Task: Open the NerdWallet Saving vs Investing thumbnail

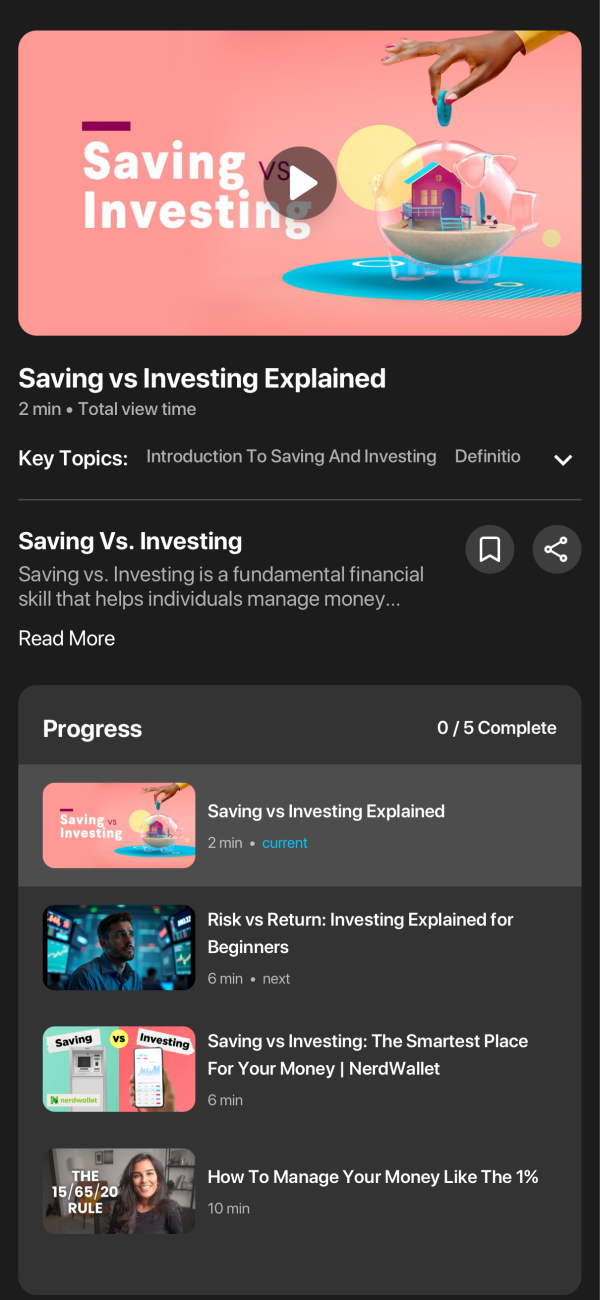Action: [x=119, y=1068]
